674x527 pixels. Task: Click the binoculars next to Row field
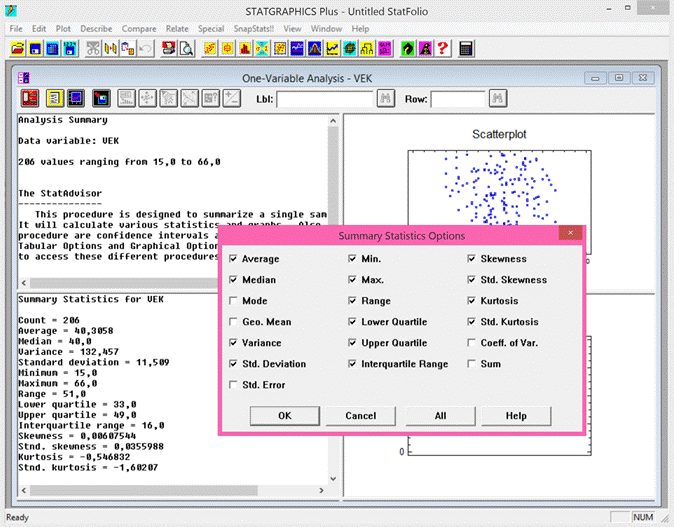[498, 98]
